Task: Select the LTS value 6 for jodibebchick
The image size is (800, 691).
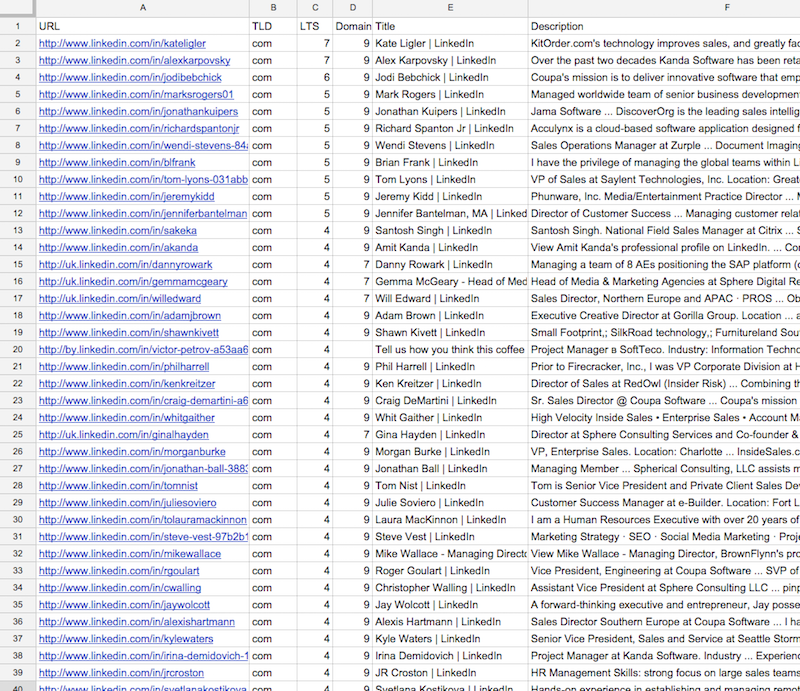Action: [x=315, y=77]
